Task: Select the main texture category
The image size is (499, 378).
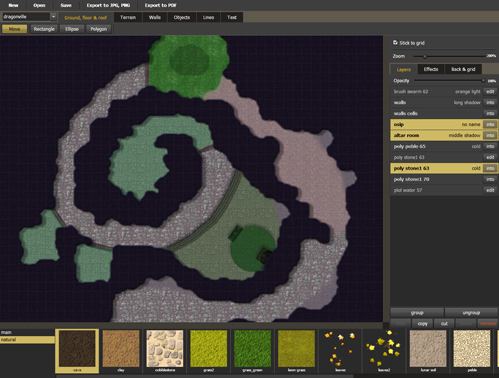Action: (x=27, y=332)
